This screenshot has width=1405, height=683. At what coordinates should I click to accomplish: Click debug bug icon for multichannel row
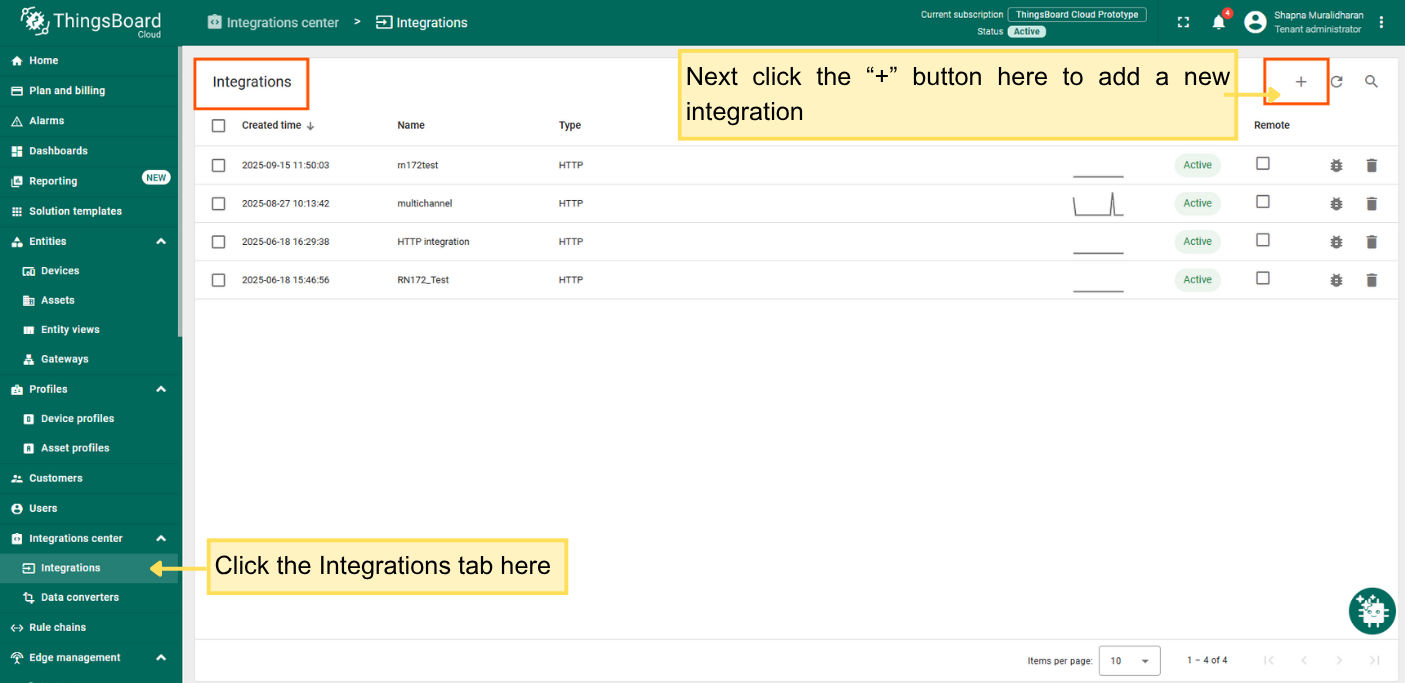[1336, 203]
